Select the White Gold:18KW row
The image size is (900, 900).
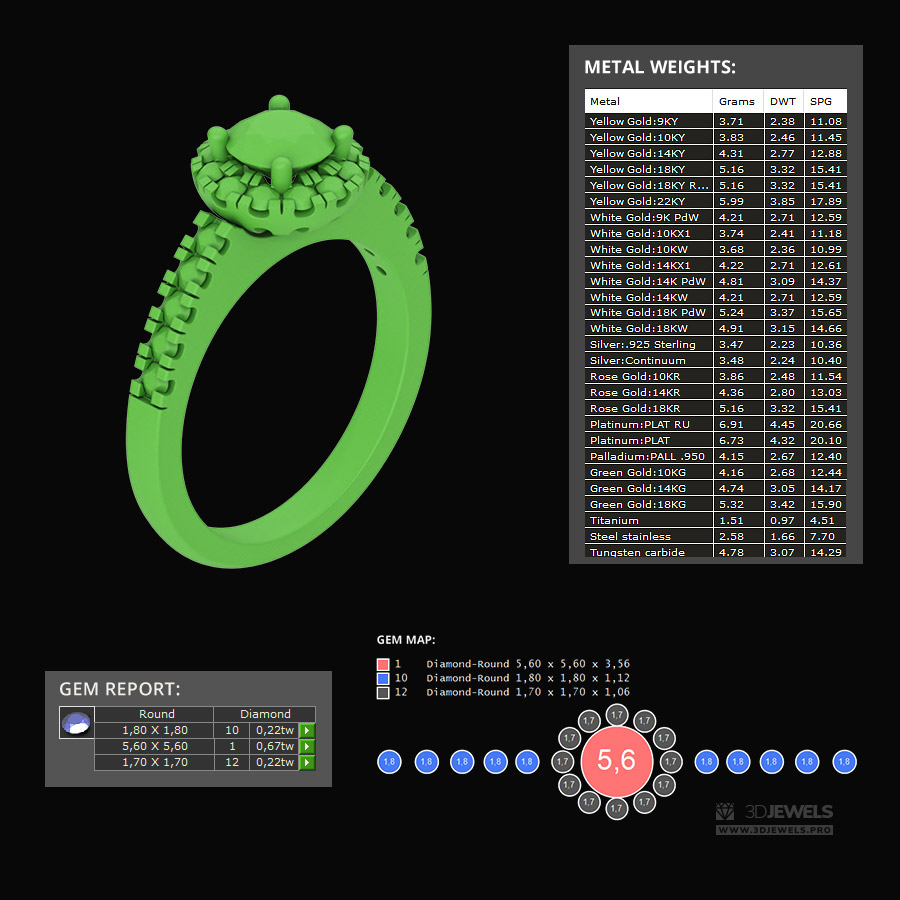[716, 328]
